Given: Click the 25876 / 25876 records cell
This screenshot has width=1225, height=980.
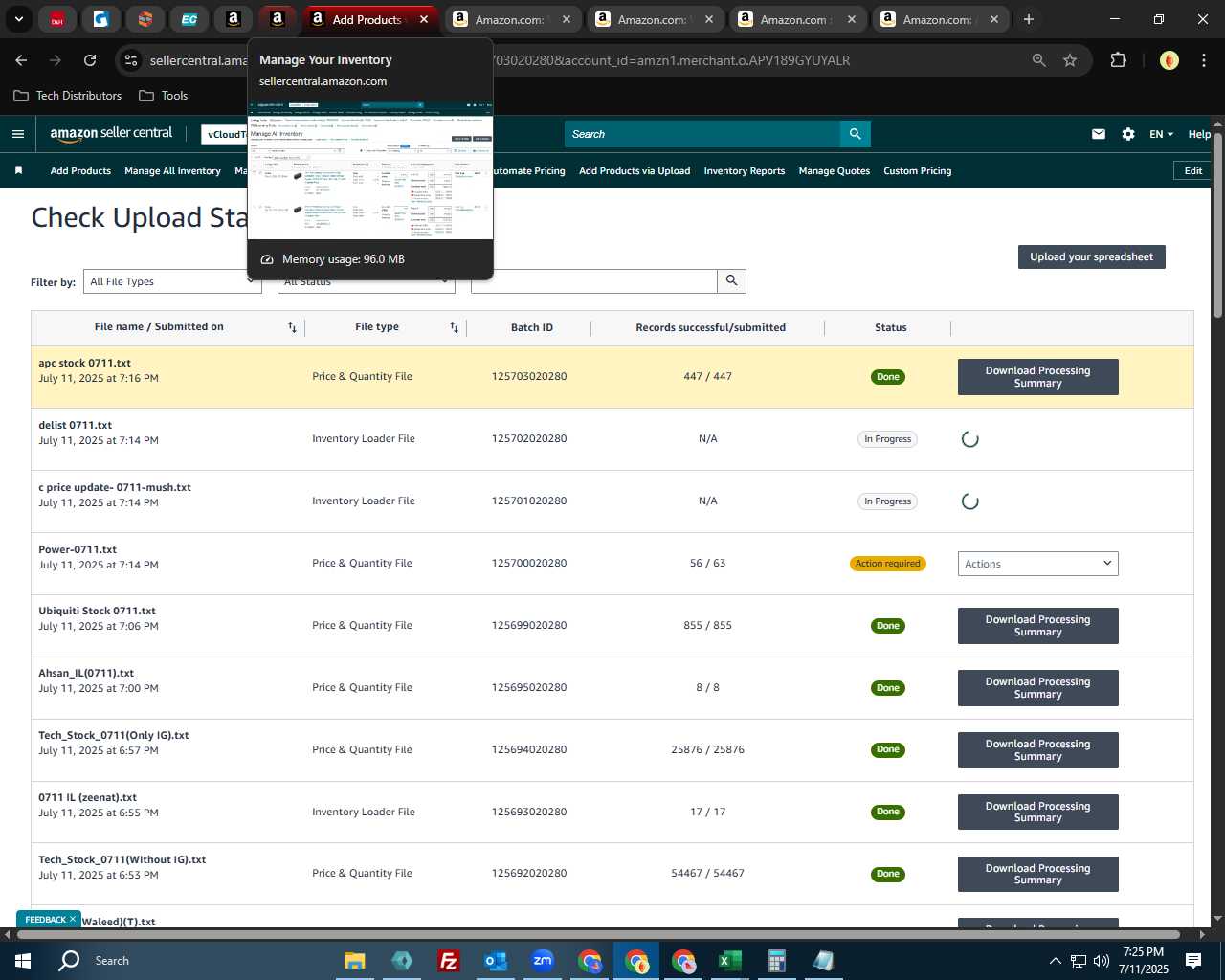Looking at the screenshot, I should [707, 750].
